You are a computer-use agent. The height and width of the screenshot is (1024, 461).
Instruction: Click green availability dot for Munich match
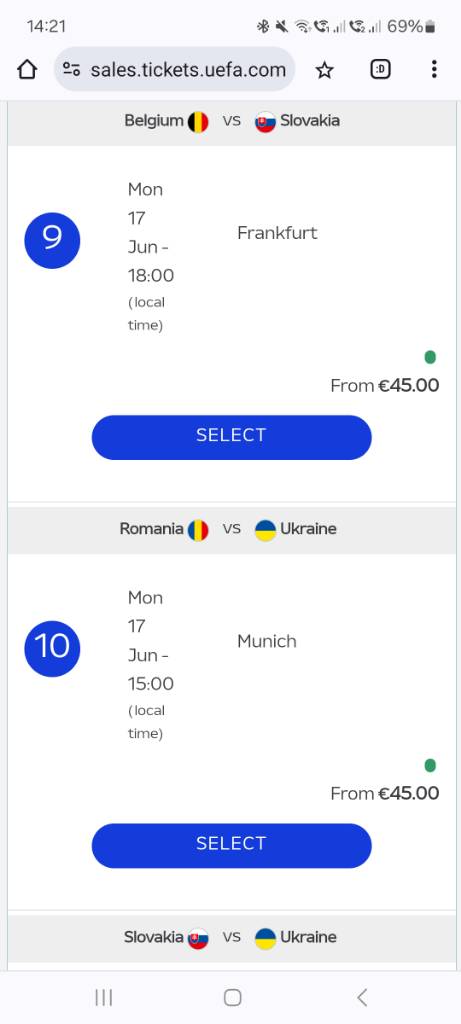(x=430, y=765)
